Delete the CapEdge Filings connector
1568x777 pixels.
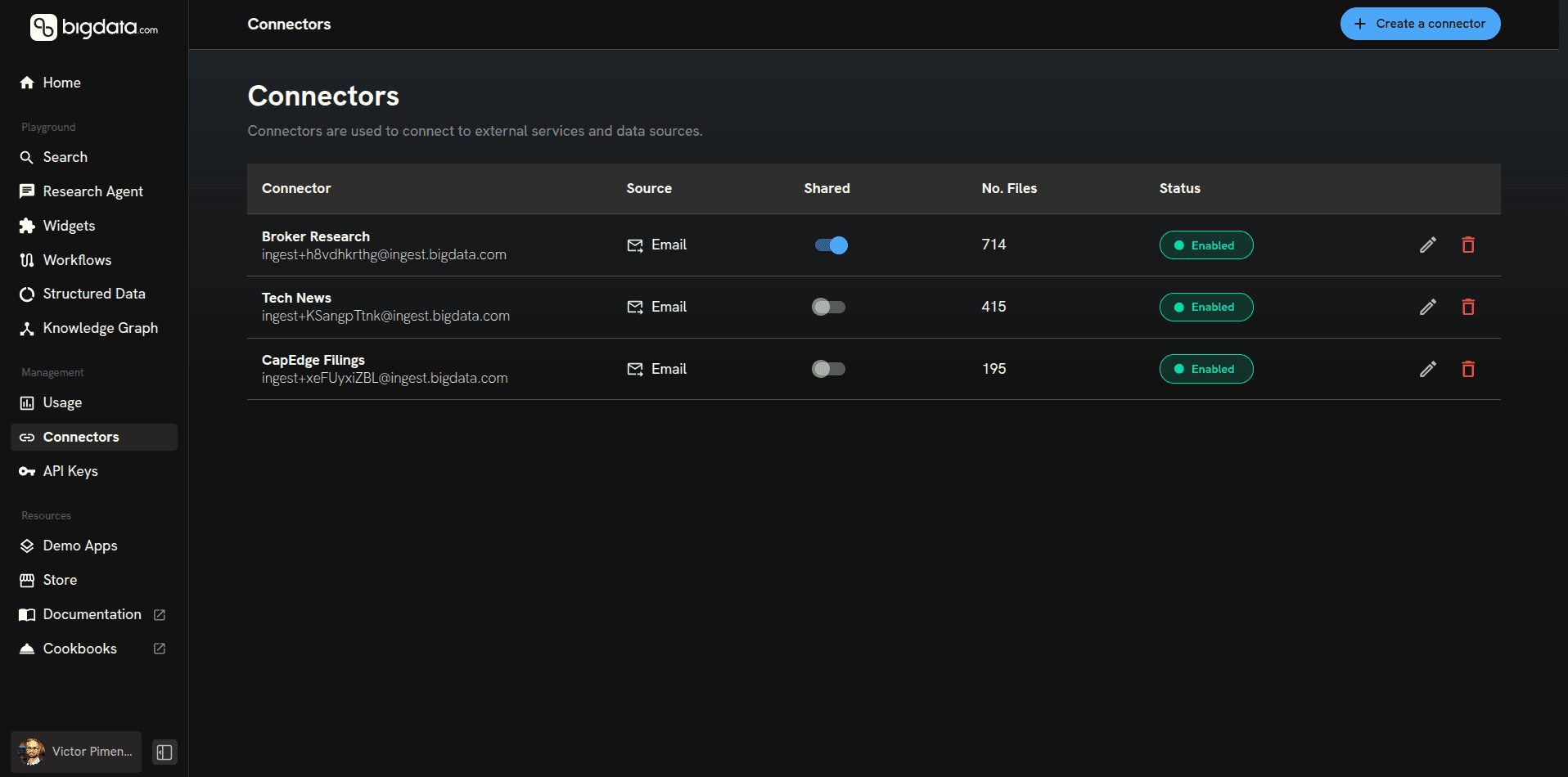click(x=1468, y=369)
